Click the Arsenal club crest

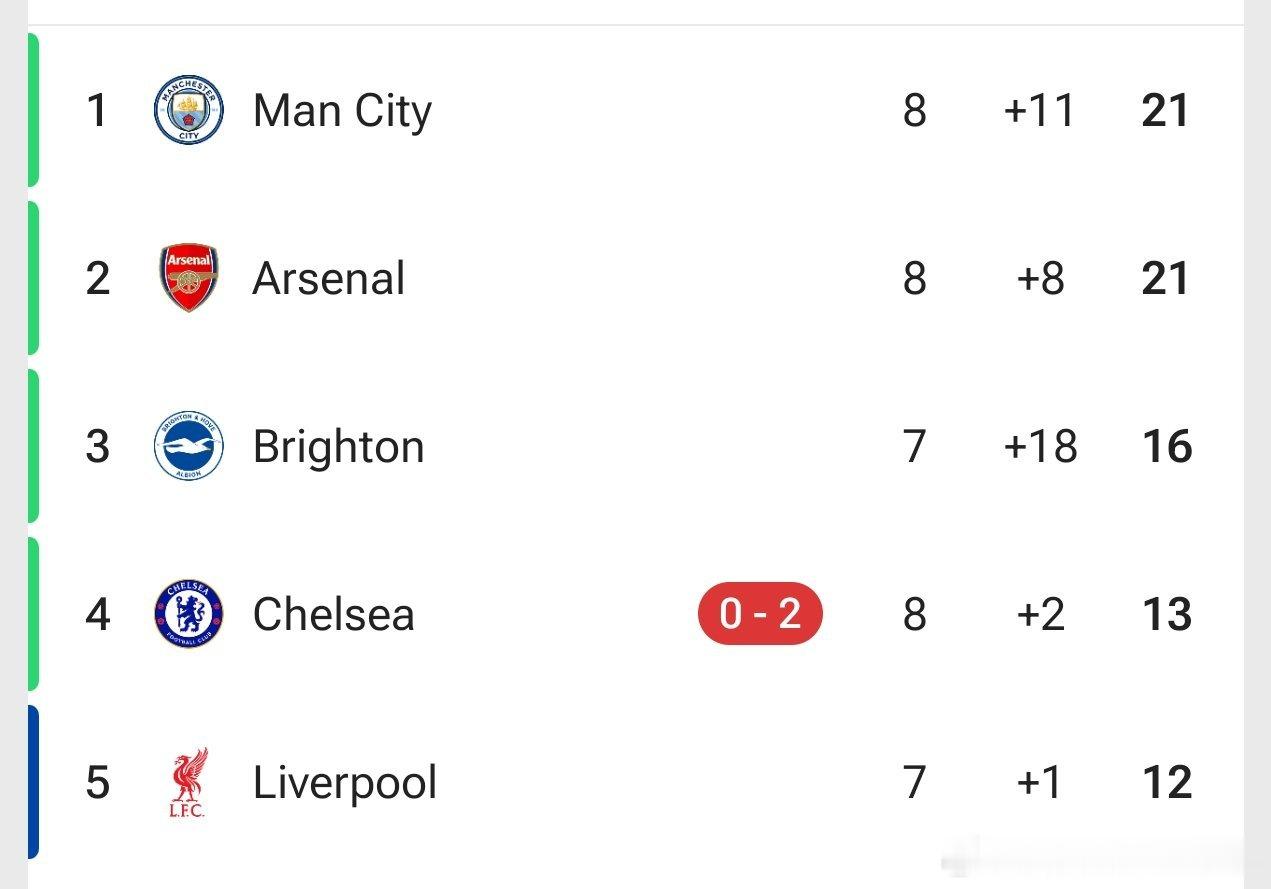click(x=189, y=278)
